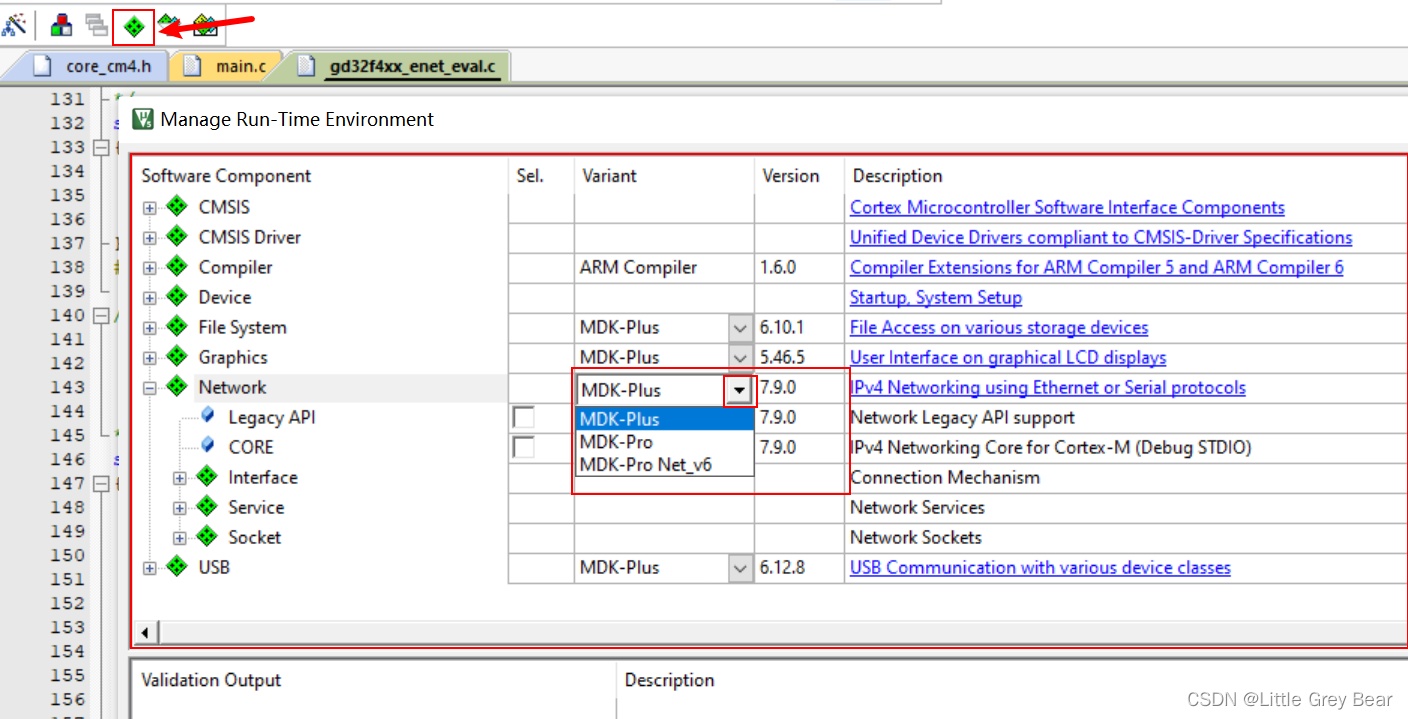The image size is (1408, 719).
Task: Open Compiler Extensions for ARM Compiler link
Action: point(1097,267)
